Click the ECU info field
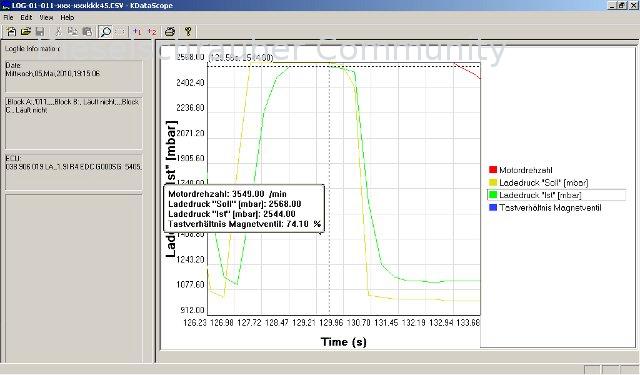The image size is (640, 375). coord(74,172)
